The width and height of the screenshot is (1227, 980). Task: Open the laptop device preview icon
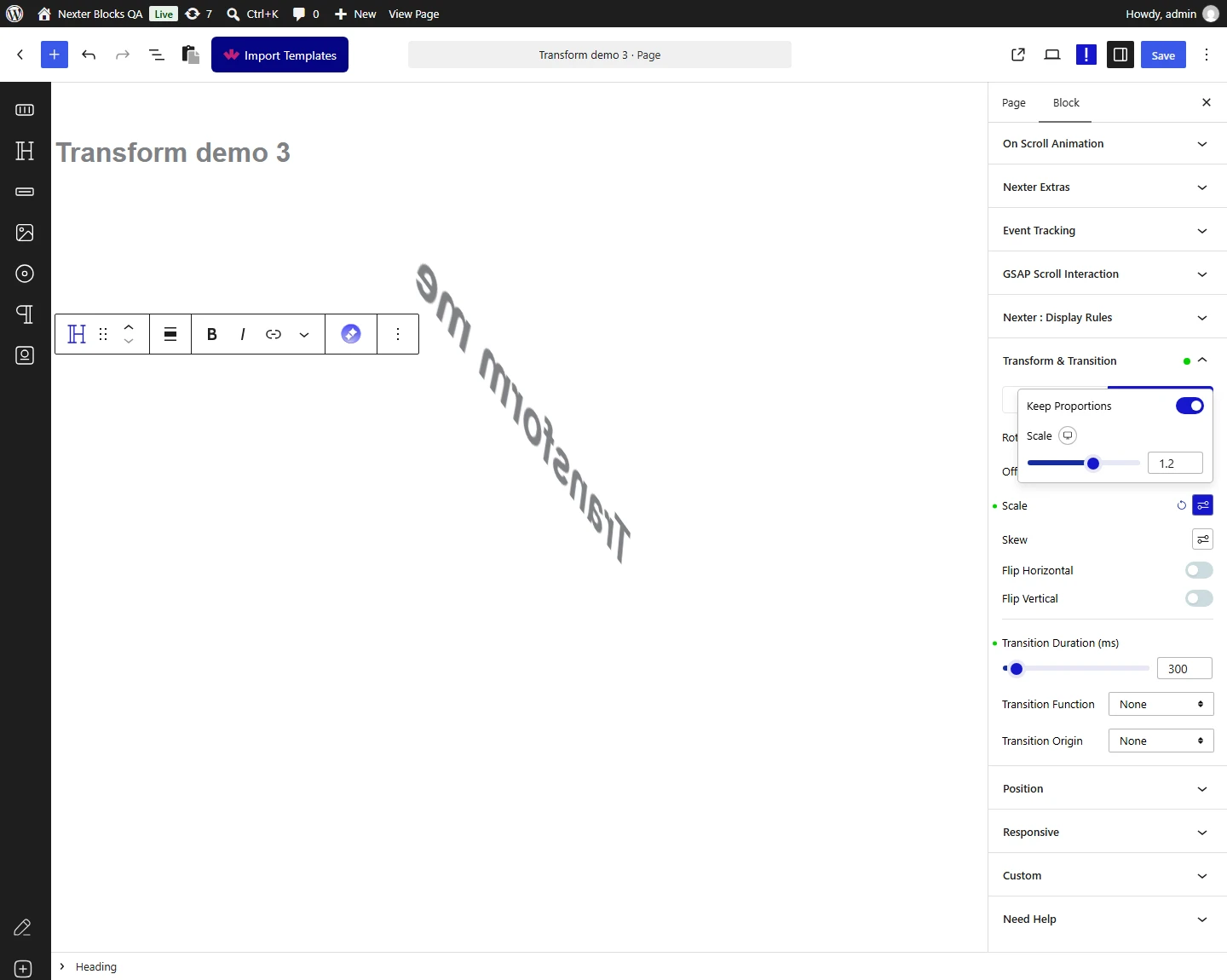[1052, 55]
